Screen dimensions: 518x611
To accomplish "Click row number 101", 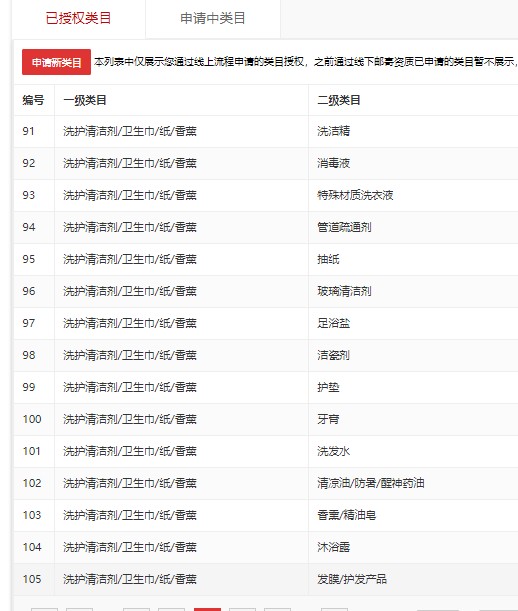I will (x=32, y=451).
